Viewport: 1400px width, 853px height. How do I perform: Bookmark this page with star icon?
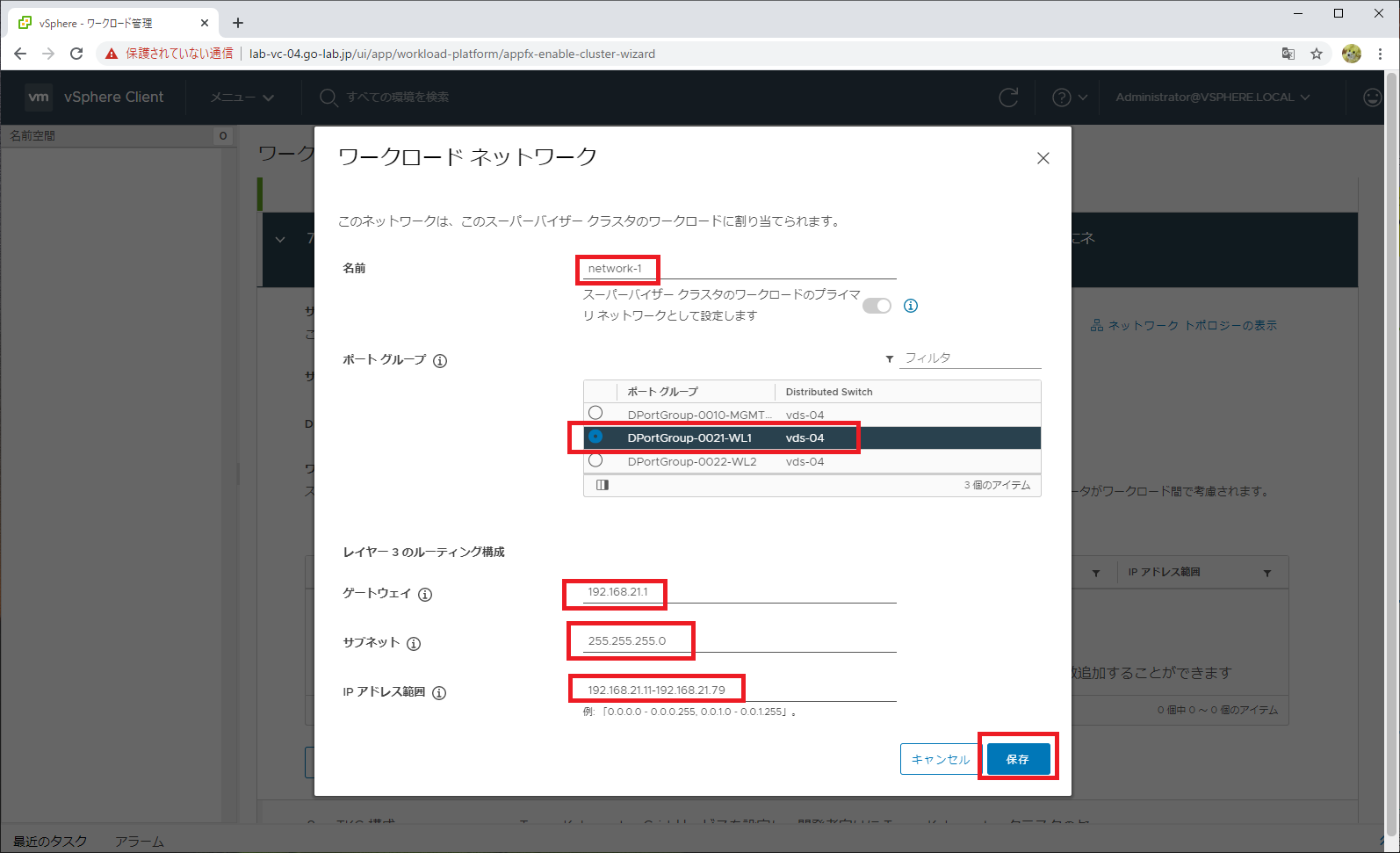[1317, 54]
